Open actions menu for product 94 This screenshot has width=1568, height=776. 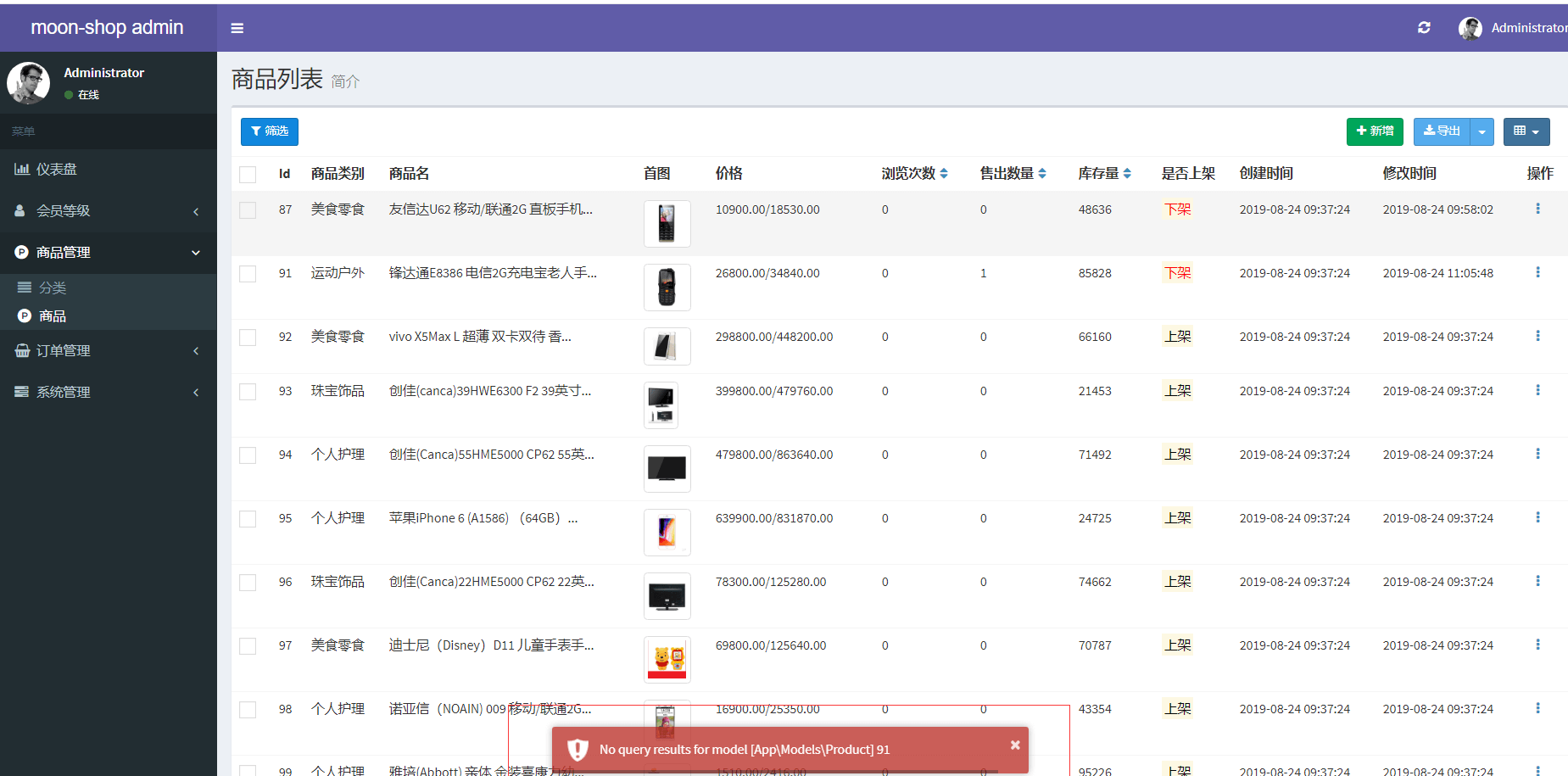1537,454
